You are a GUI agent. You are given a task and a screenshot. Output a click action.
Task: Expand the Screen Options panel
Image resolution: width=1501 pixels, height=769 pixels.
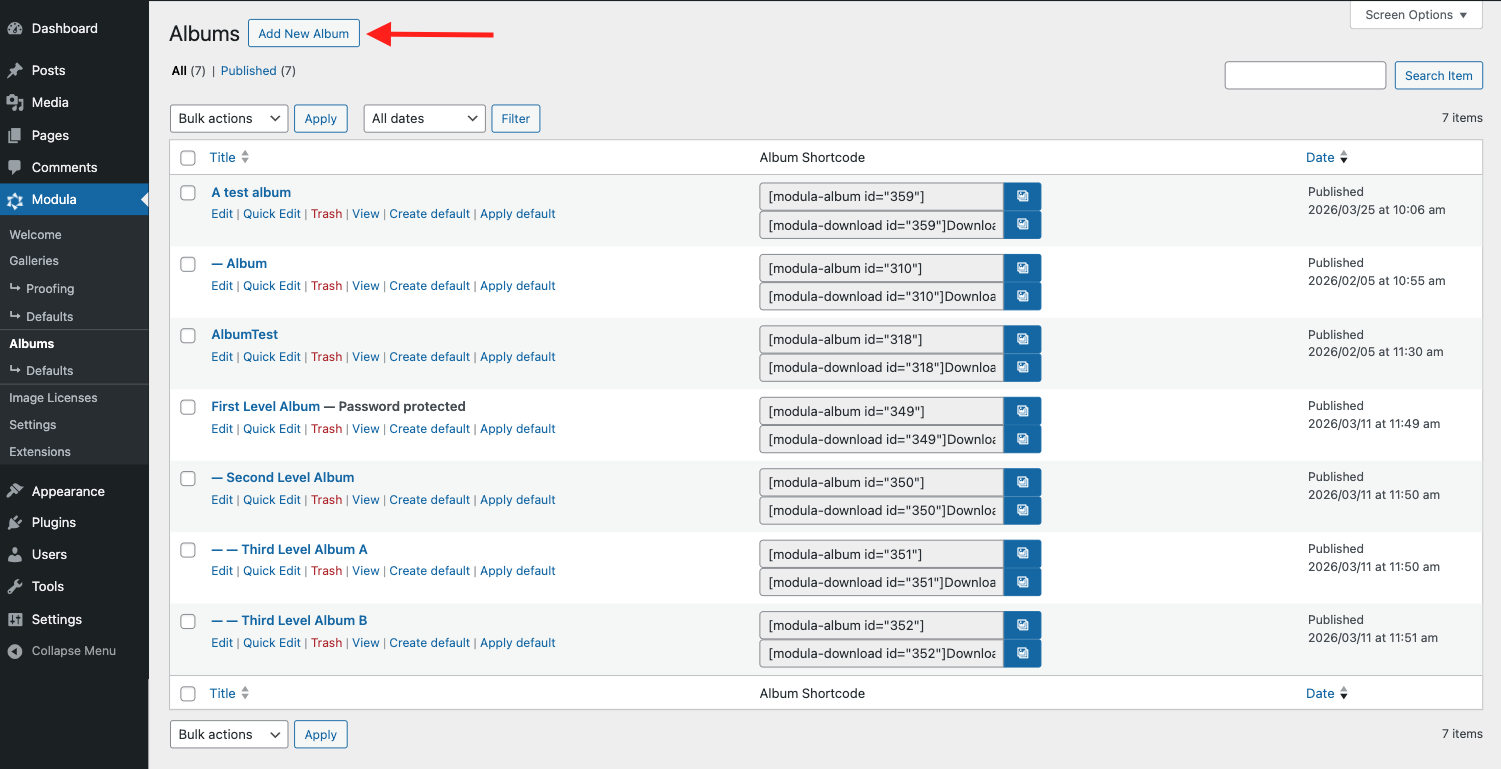click(1416, 15)
